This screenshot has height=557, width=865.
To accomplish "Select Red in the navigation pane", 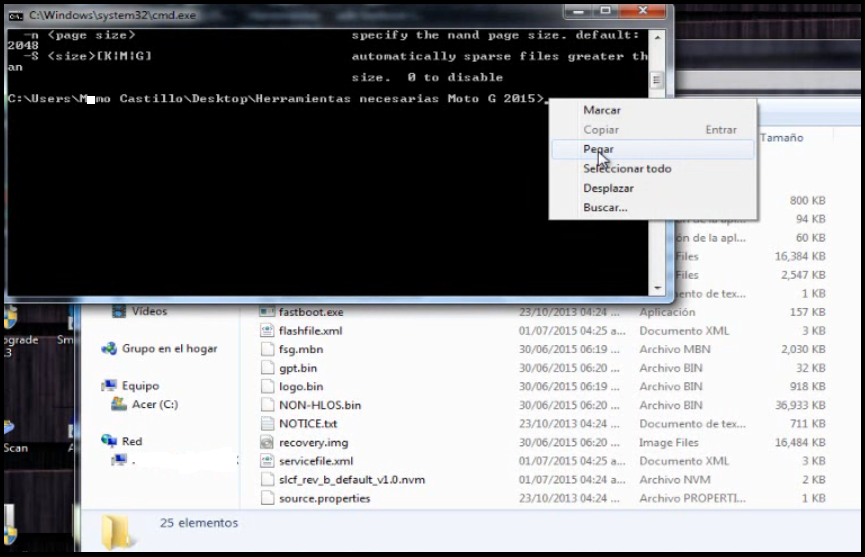I will click(x=132, y=441).
